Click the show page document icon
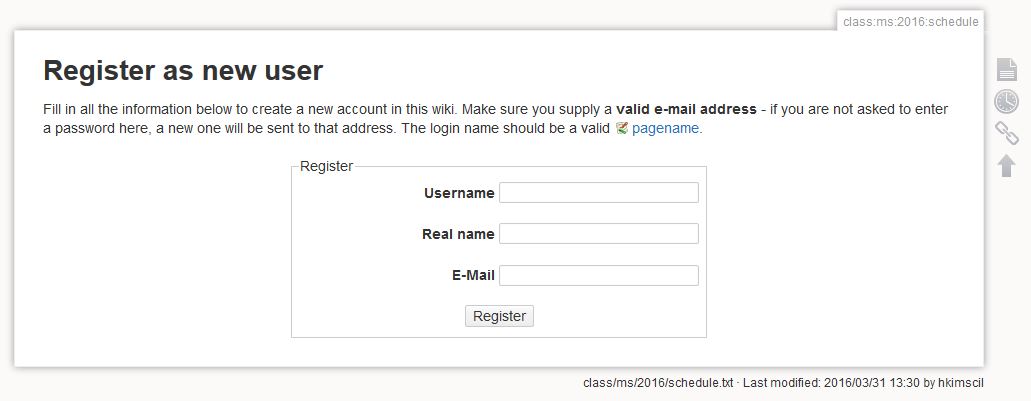The width and height of the screenshot is (1031, 401). 1006,69
